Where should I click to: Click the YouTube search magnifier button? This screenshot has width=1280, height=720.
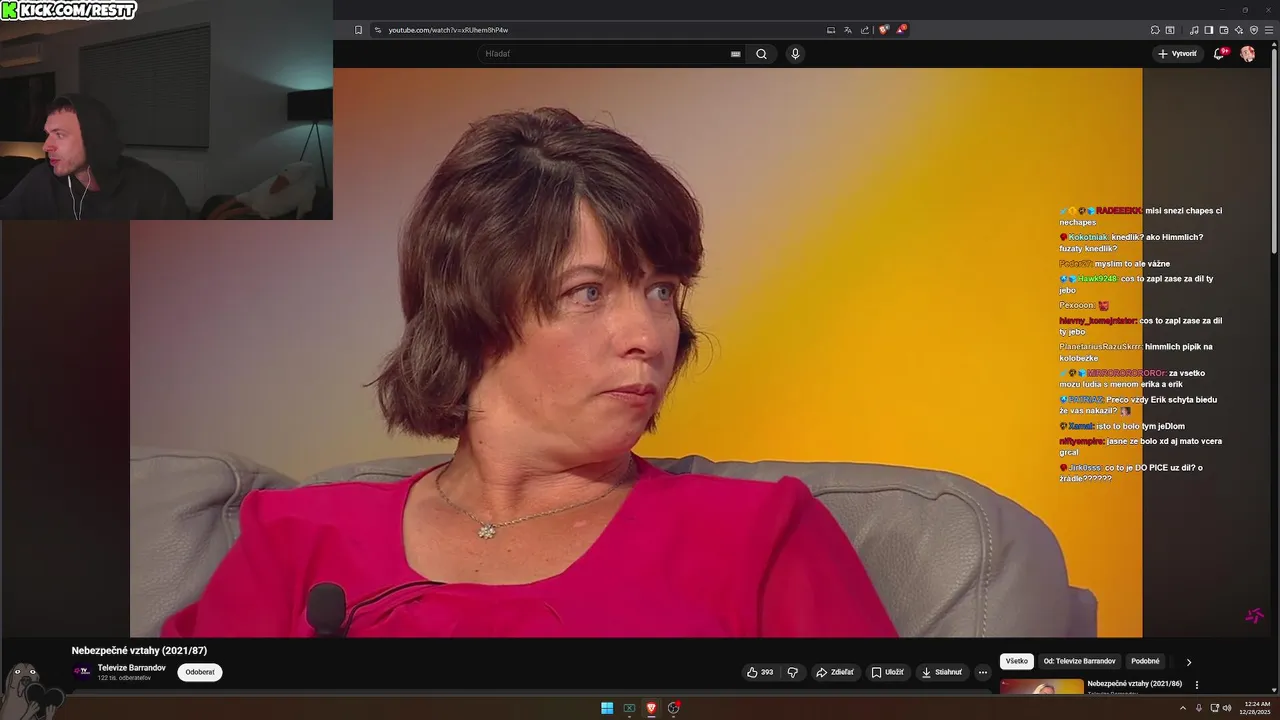pos(761,54)
